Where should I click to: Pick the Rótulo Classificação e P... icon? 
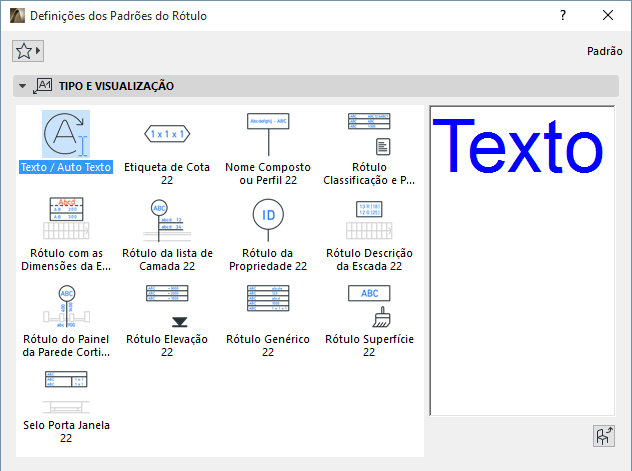click(369, 134)
